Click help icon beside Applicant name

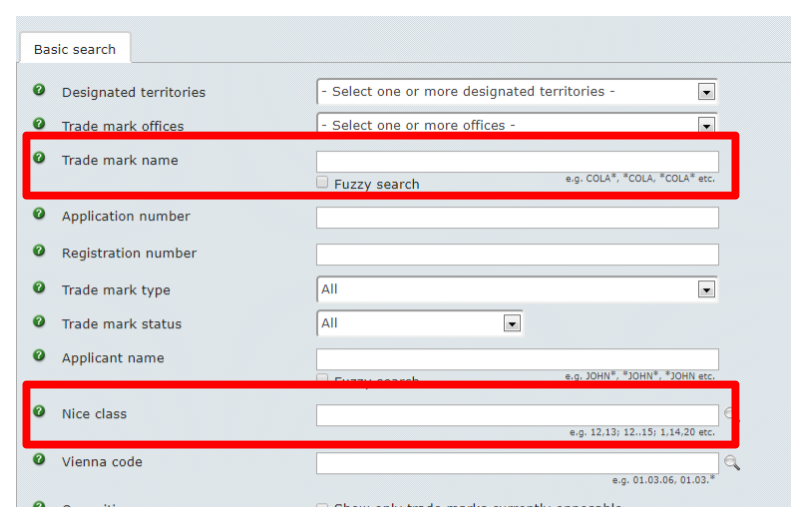tap(39, 355)
